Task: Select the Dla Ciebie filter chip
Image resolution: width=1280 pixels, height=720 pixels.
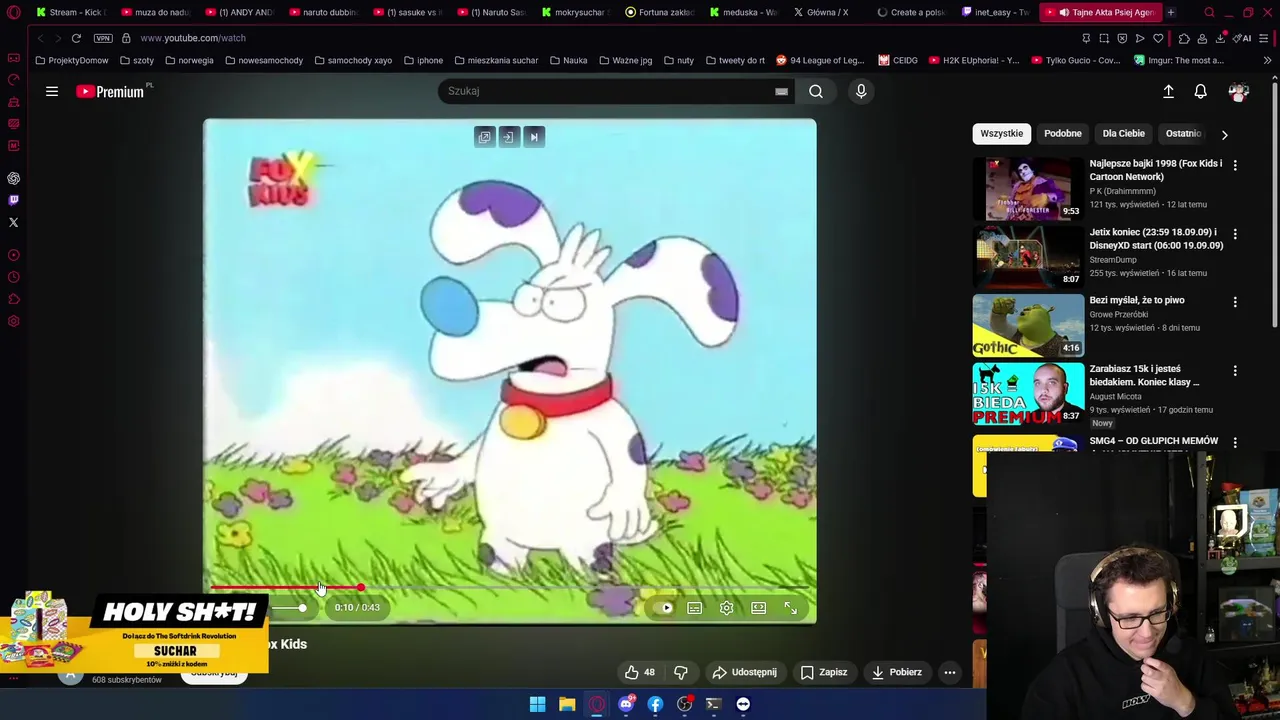Action: [1124, 133]
